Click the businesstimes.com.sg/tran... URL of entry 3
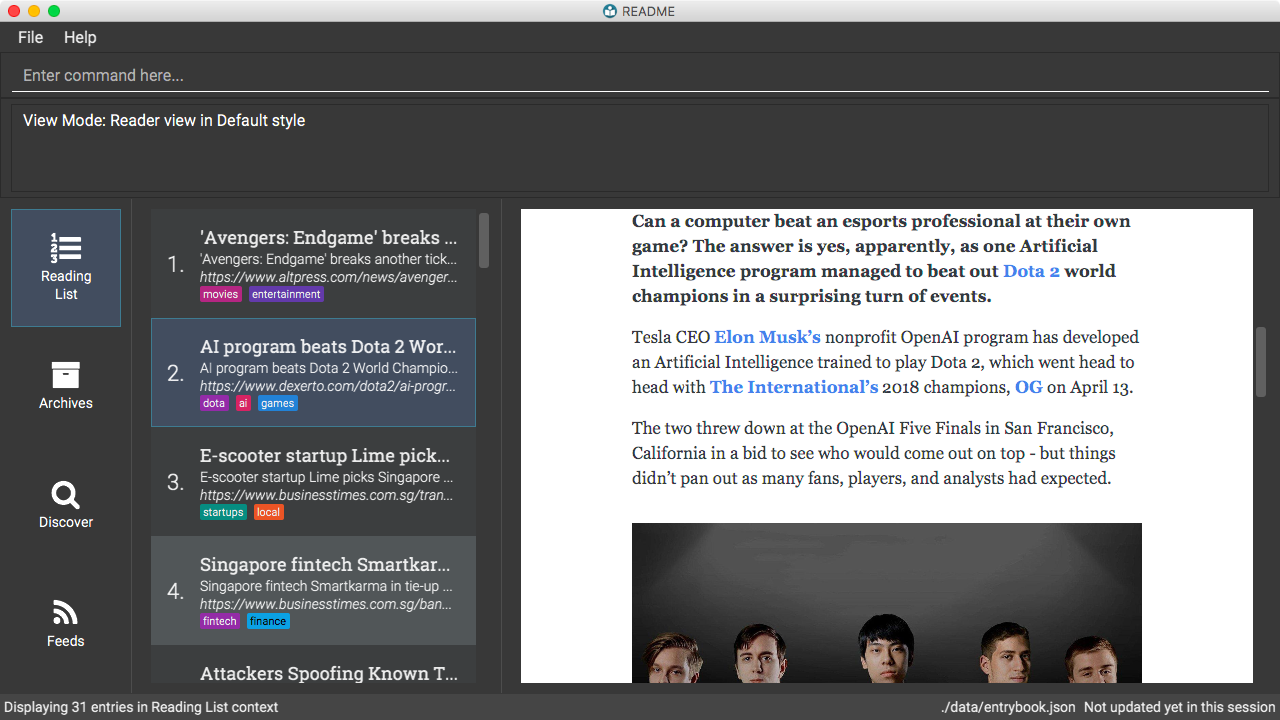This screenshot has width=1280, height=720. coord(326,495)
